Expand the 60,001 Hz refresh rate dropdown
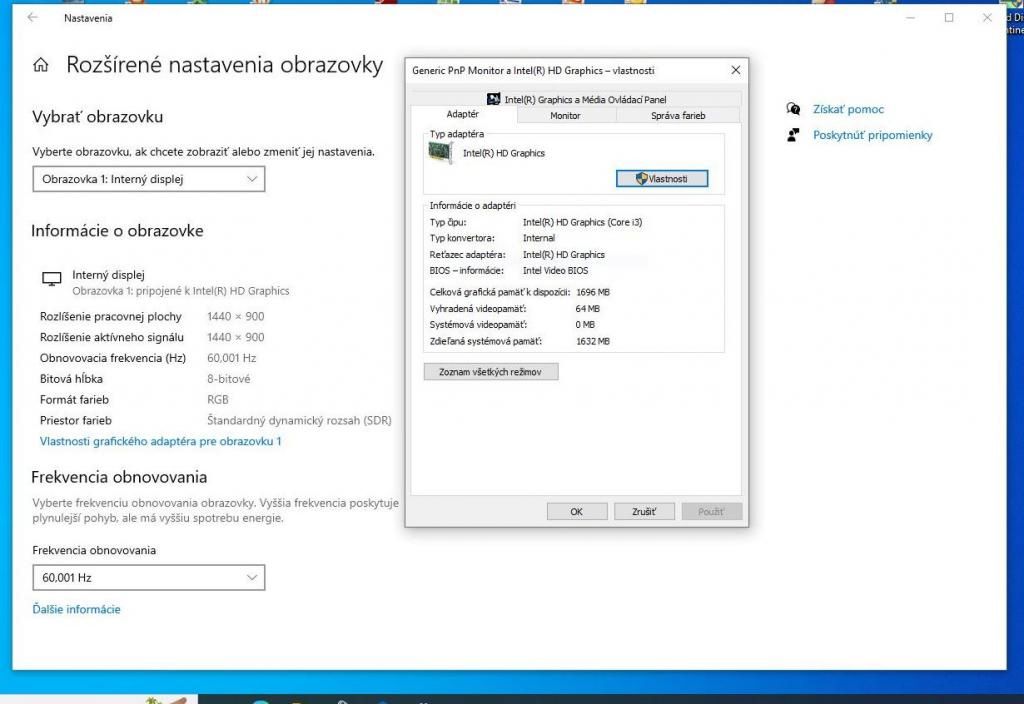1024x704 pixels. (x=149, y=578)
